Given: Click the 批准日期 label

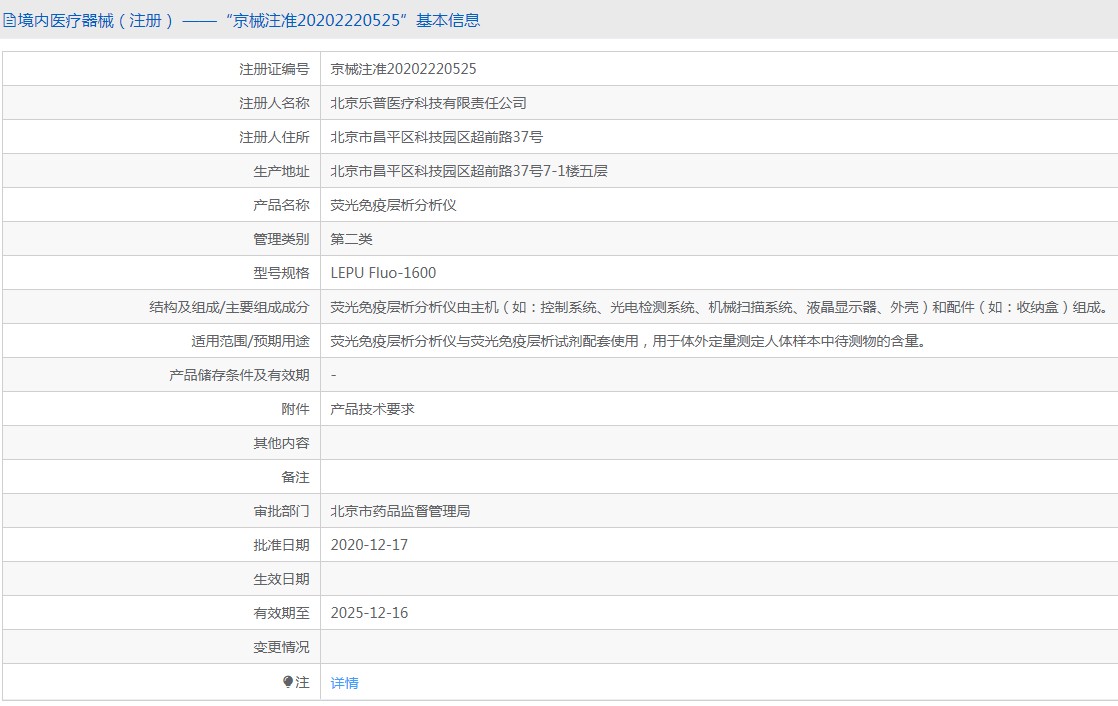Looking at the screenshot, I should click(x=282, y=545).
